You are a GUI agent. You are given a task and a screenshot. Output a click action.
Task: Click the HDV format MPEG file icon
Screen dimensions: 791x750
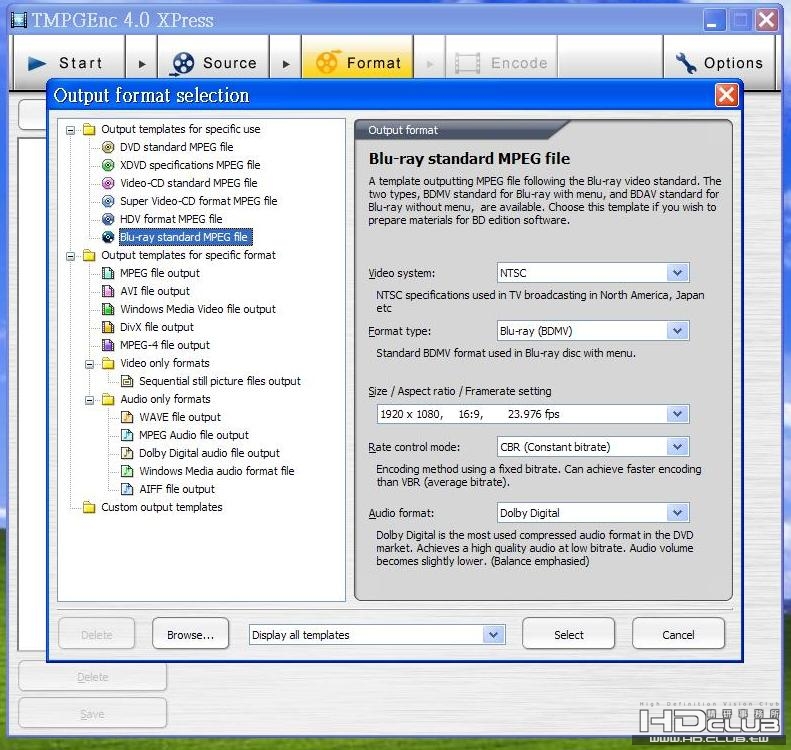(108, 219)
